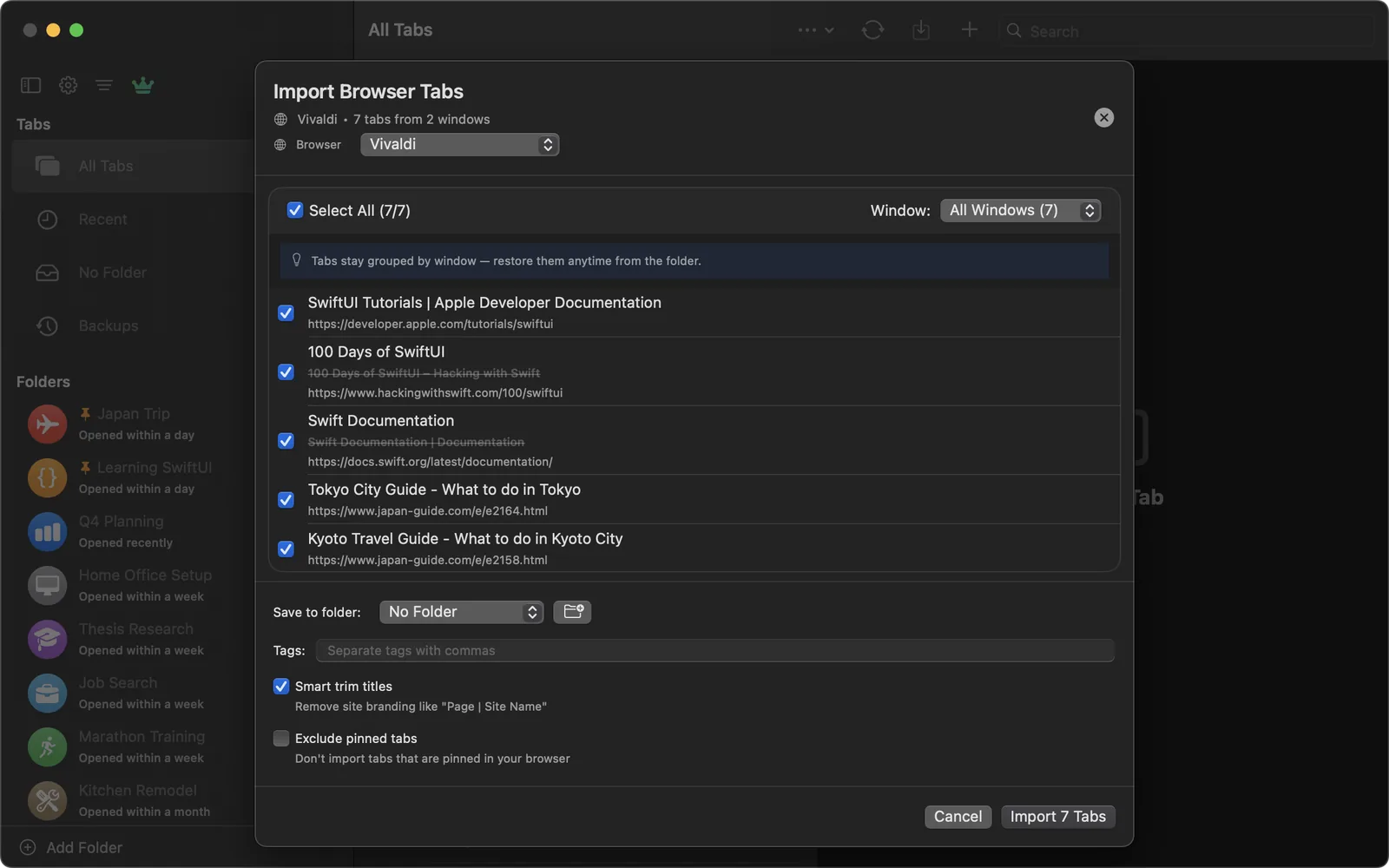Enable Exclude pinned tabs option
The width and height of the screenshot is (1389, 868).
pos(281,739)
